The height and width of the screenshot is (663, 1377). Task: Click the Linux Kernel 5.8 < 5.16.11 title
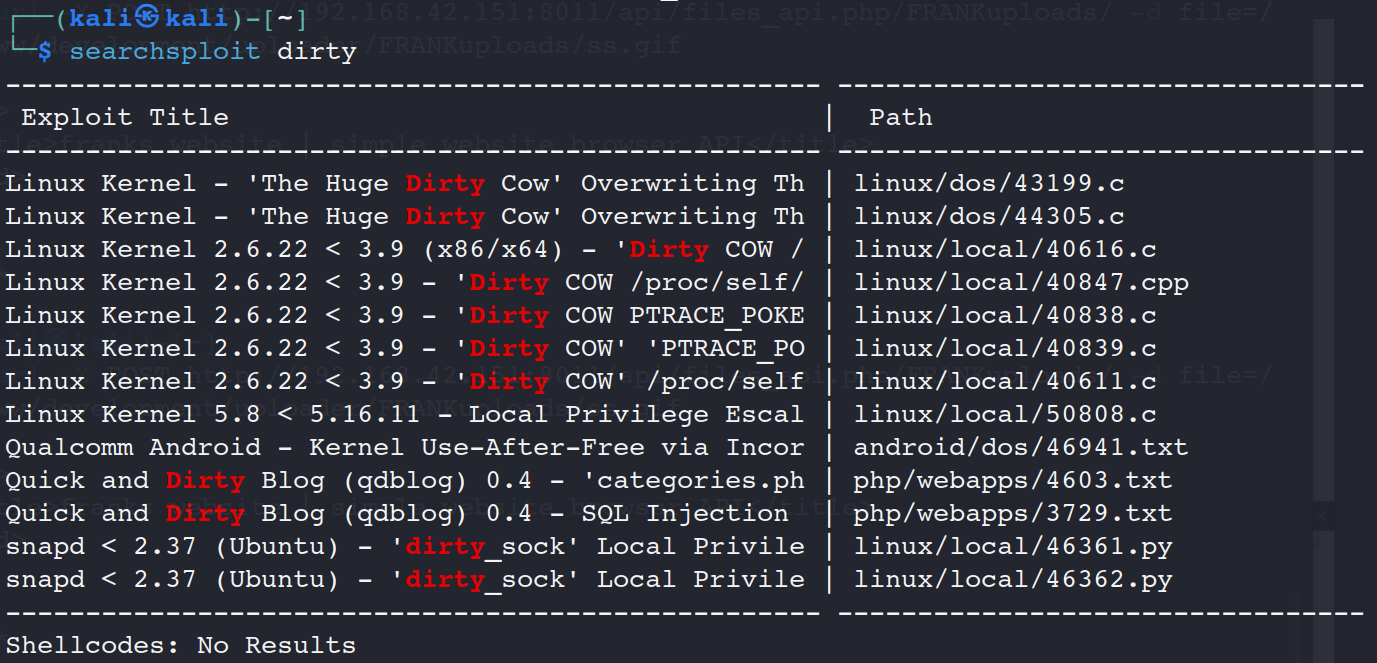coord(404,415)
